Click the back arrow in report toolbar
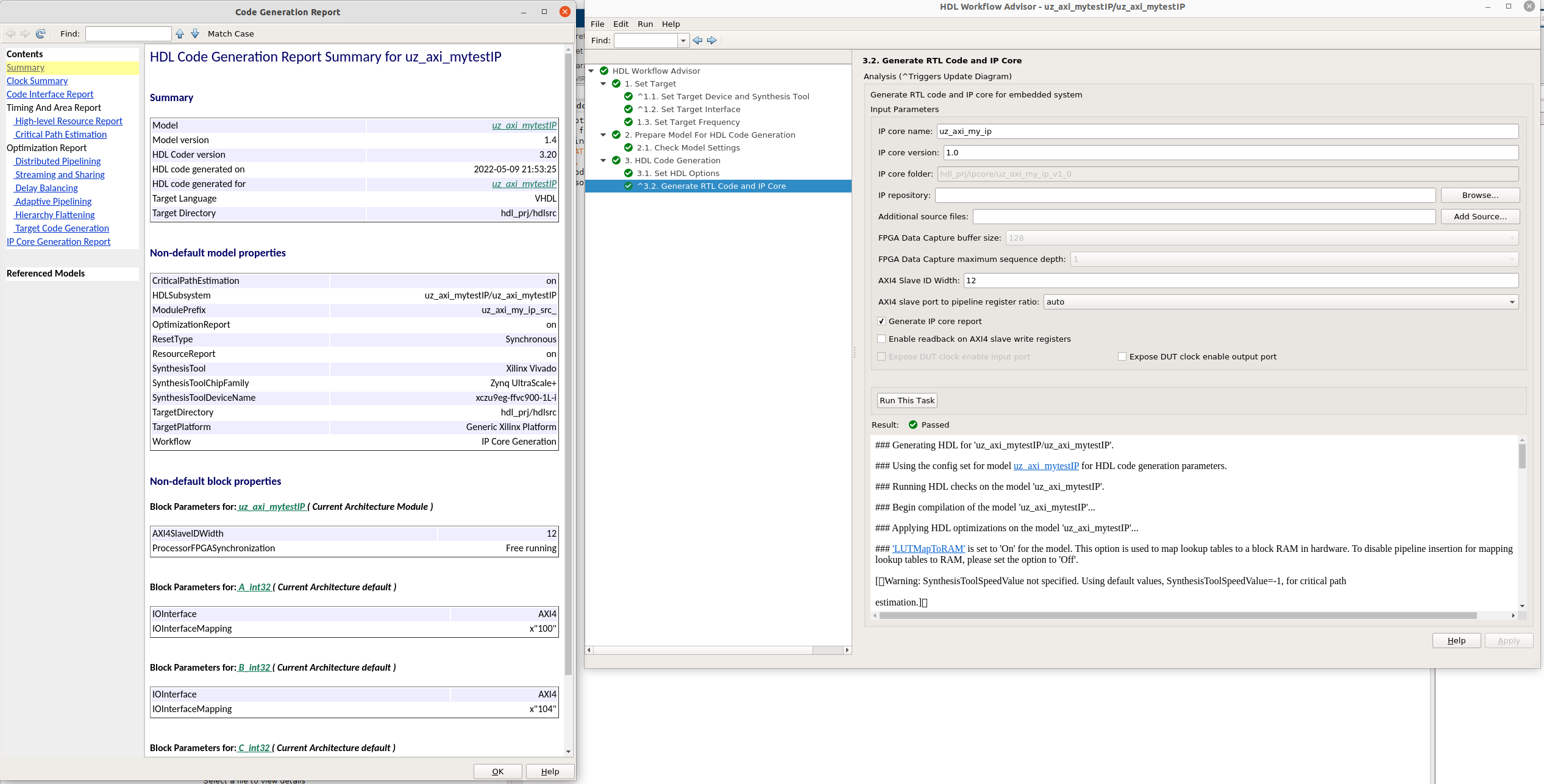 [10, 34]
